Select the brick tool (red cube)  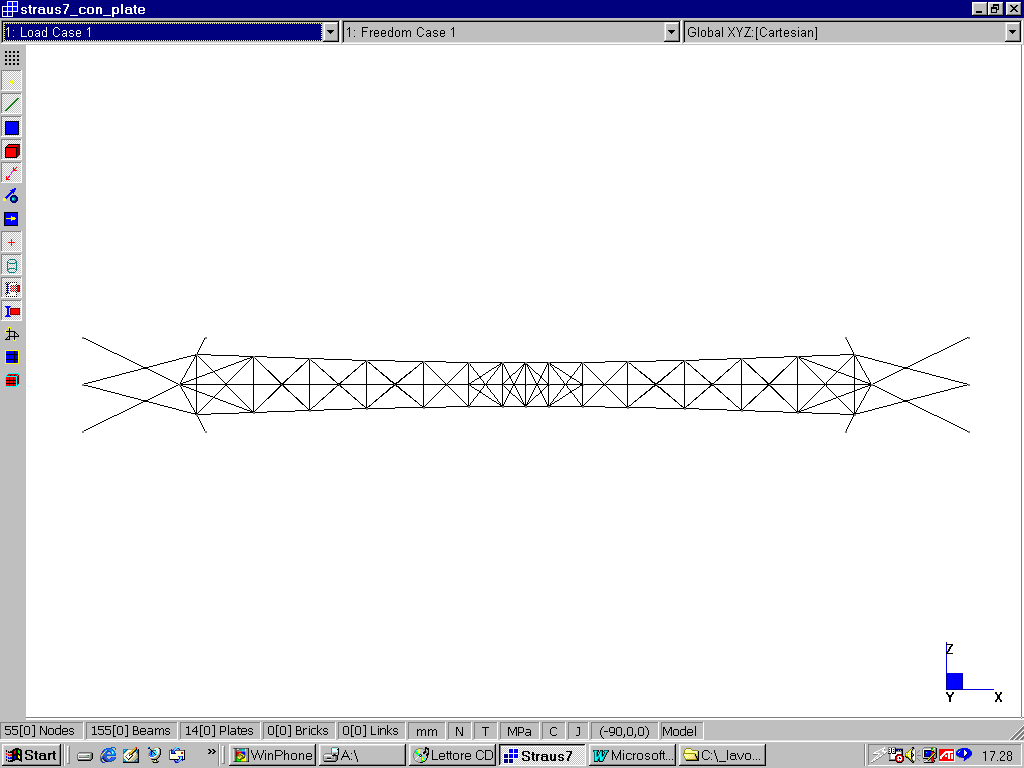(12, 151)
